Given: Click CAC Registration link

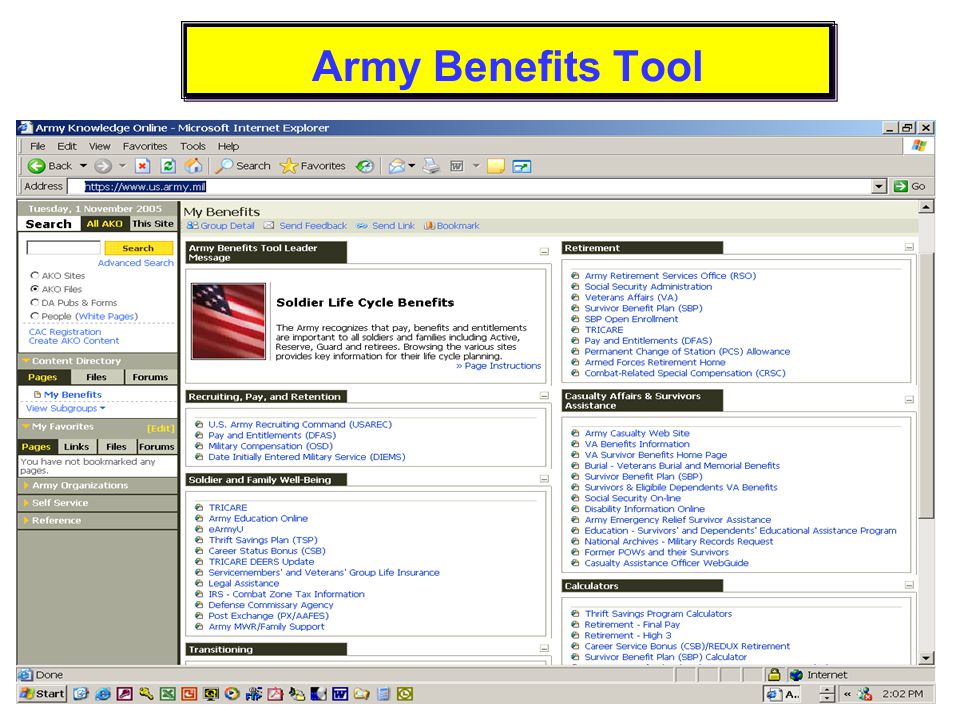Looking at the screenshot, I should (x=65, y=332).
